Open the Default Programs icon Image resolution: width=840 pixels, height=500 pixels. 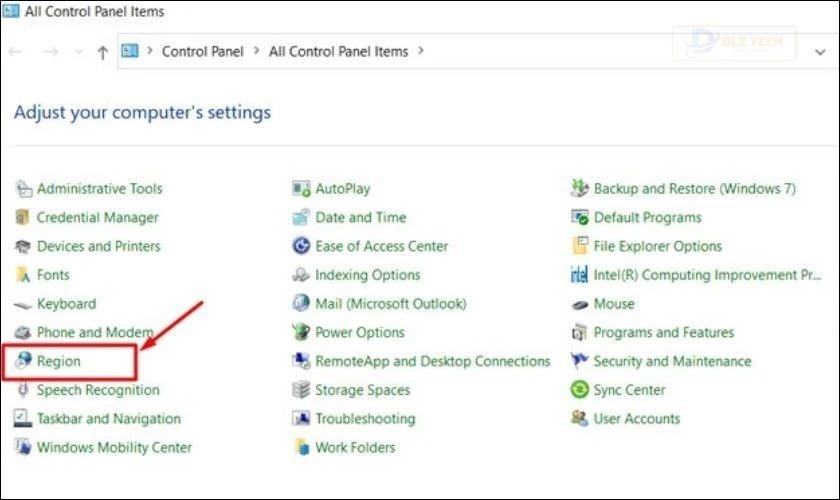click(x=580, y=217)
